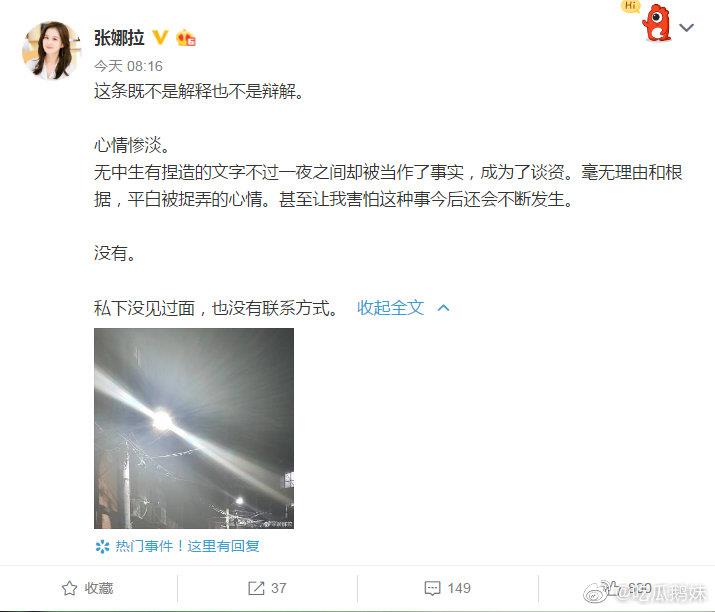Open the 149 comments tab
Viewport: 715px width, 612px height.
pyautogui.click(x=447, y=588)
